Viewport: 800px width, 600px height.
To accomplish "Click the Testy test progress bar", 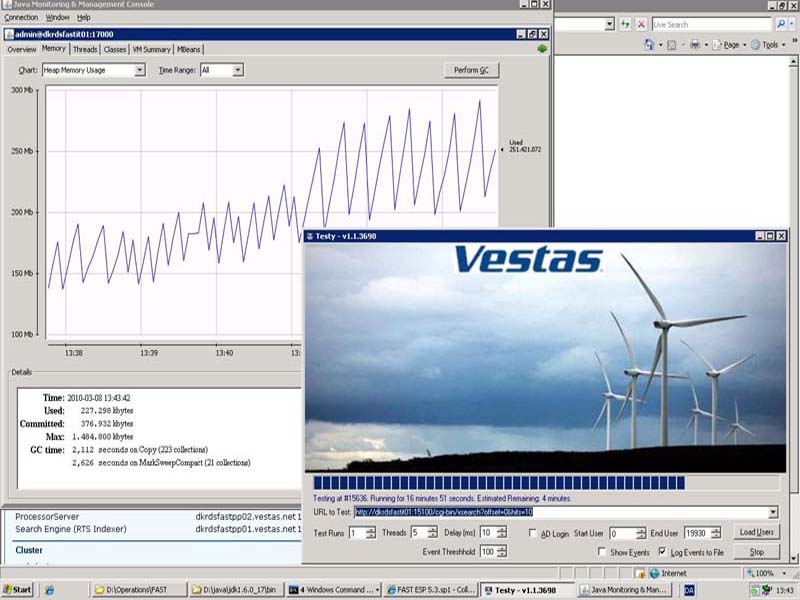I will 546,483.
